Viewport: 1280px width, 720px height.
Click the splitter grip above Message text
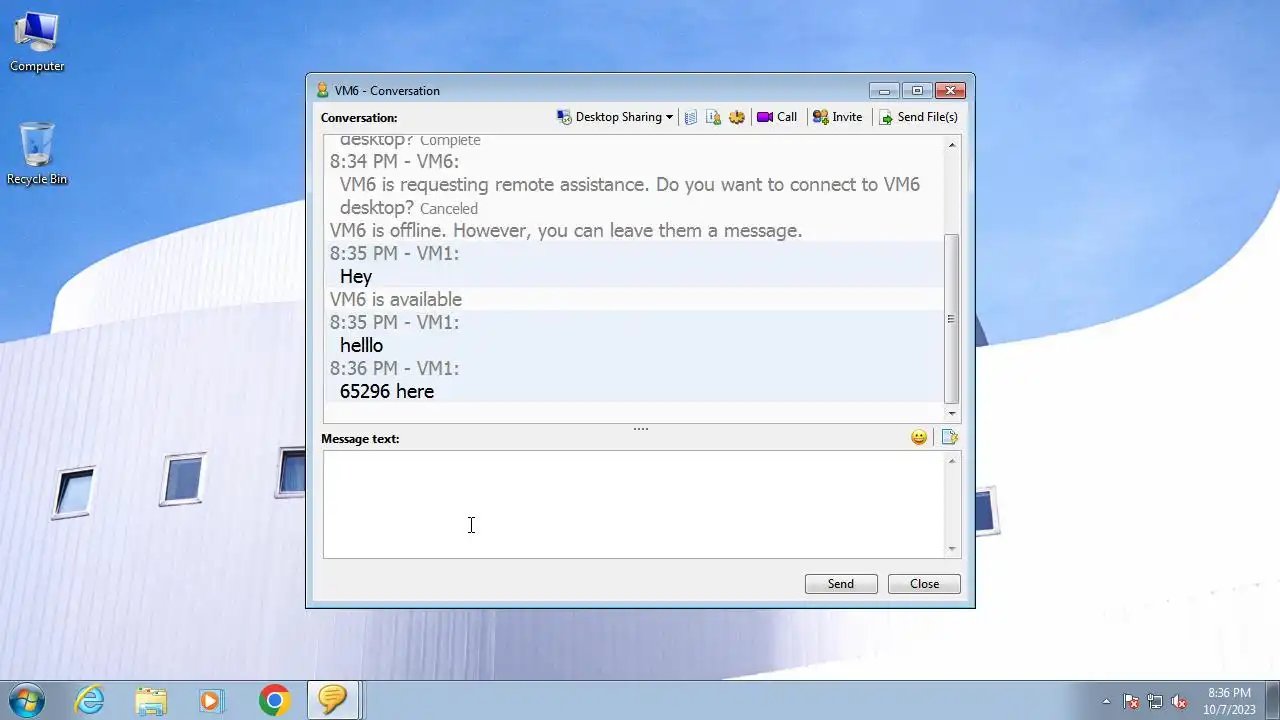point(641,429)
